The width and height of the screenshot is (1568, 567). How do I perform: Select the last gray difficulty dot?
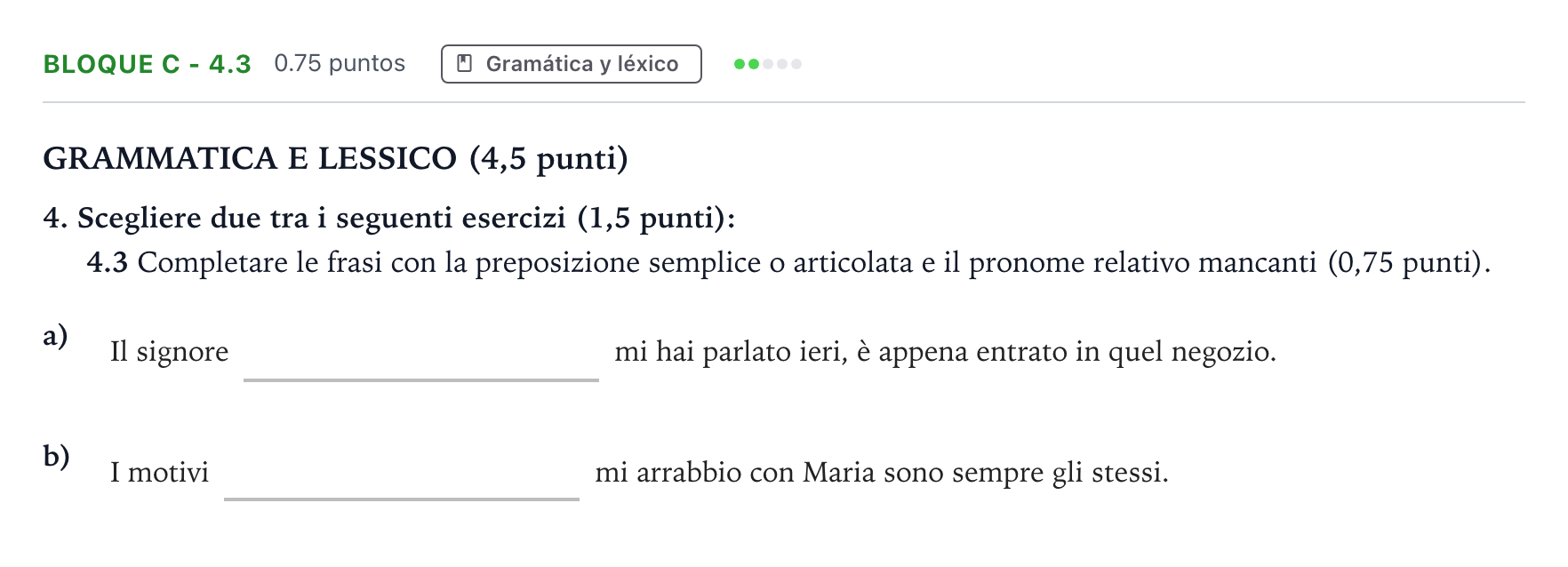click(x=796, y=64)
